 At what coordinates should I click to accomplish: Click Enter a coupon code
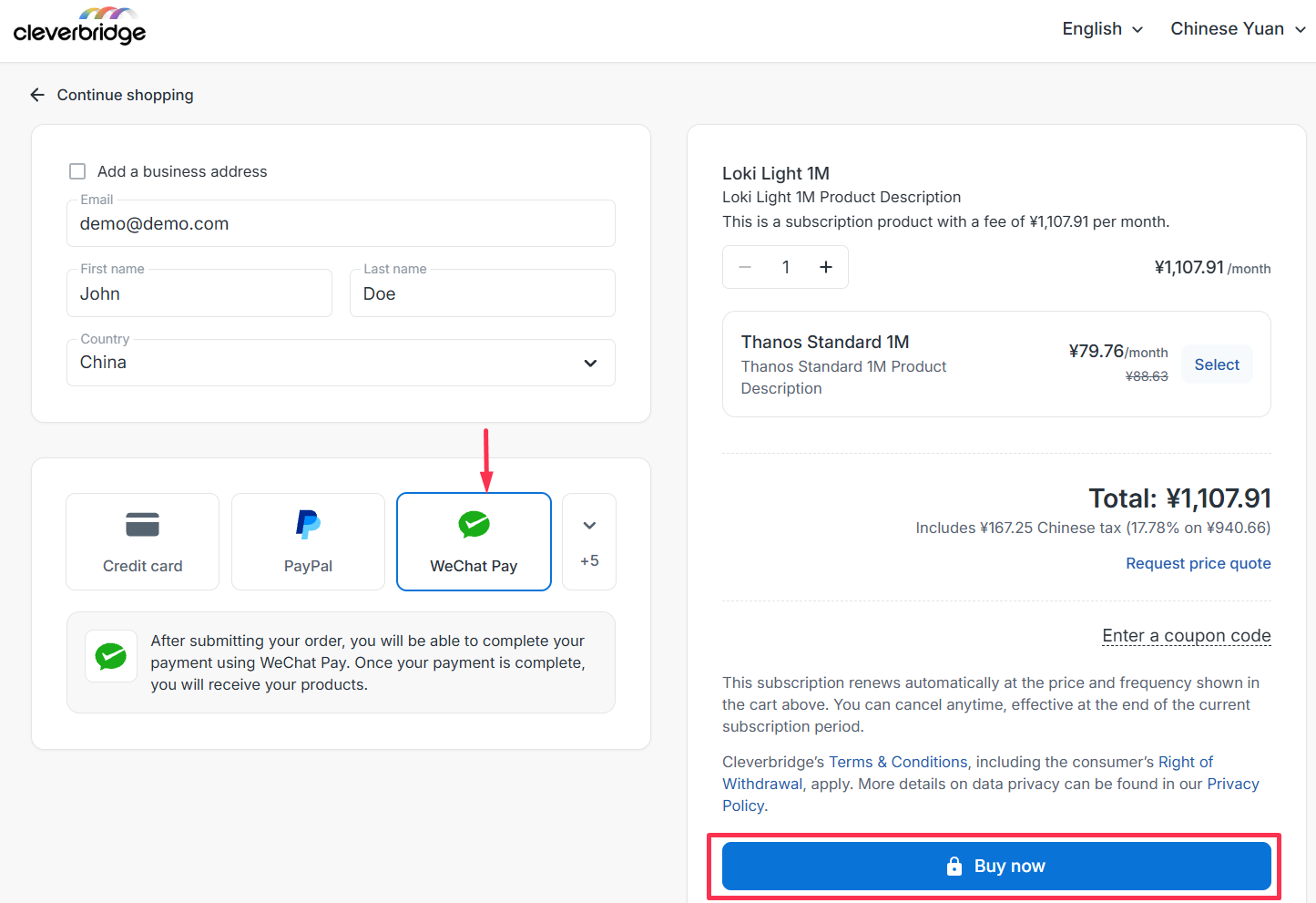click(1186, 635)
